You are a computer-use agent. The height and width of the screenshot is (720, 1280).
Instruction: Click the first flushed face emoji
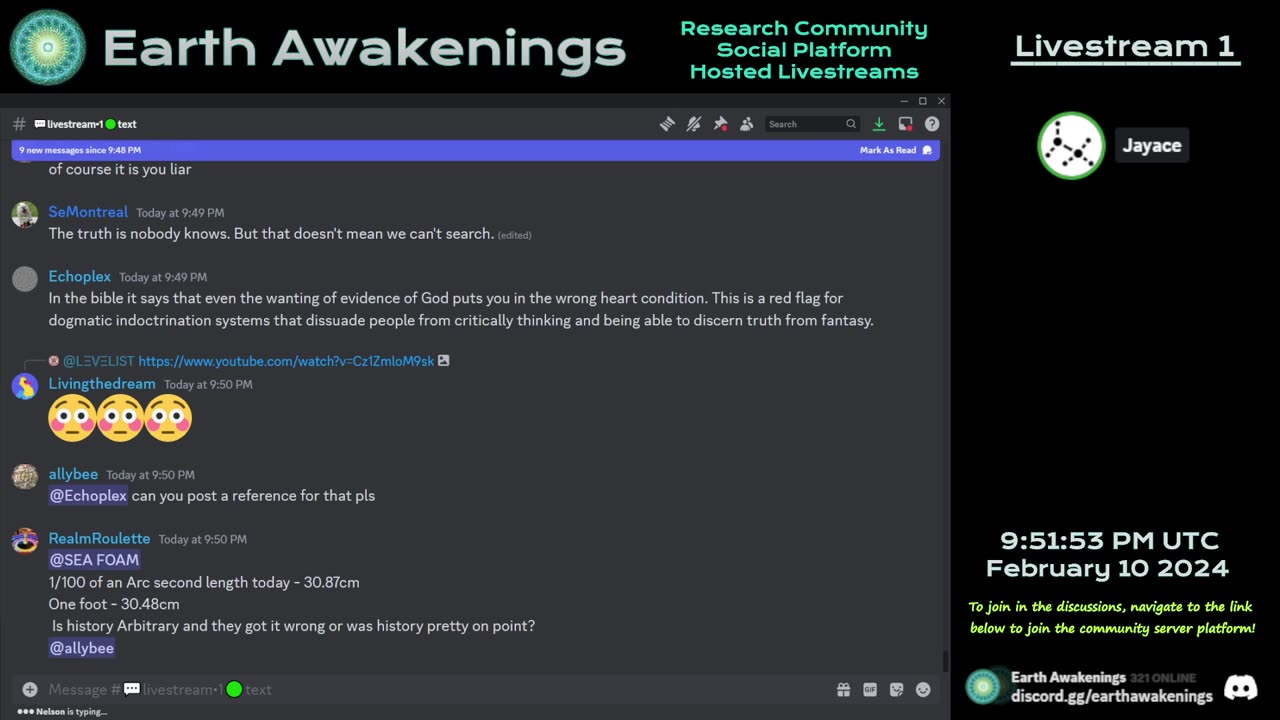pos(72,418)
